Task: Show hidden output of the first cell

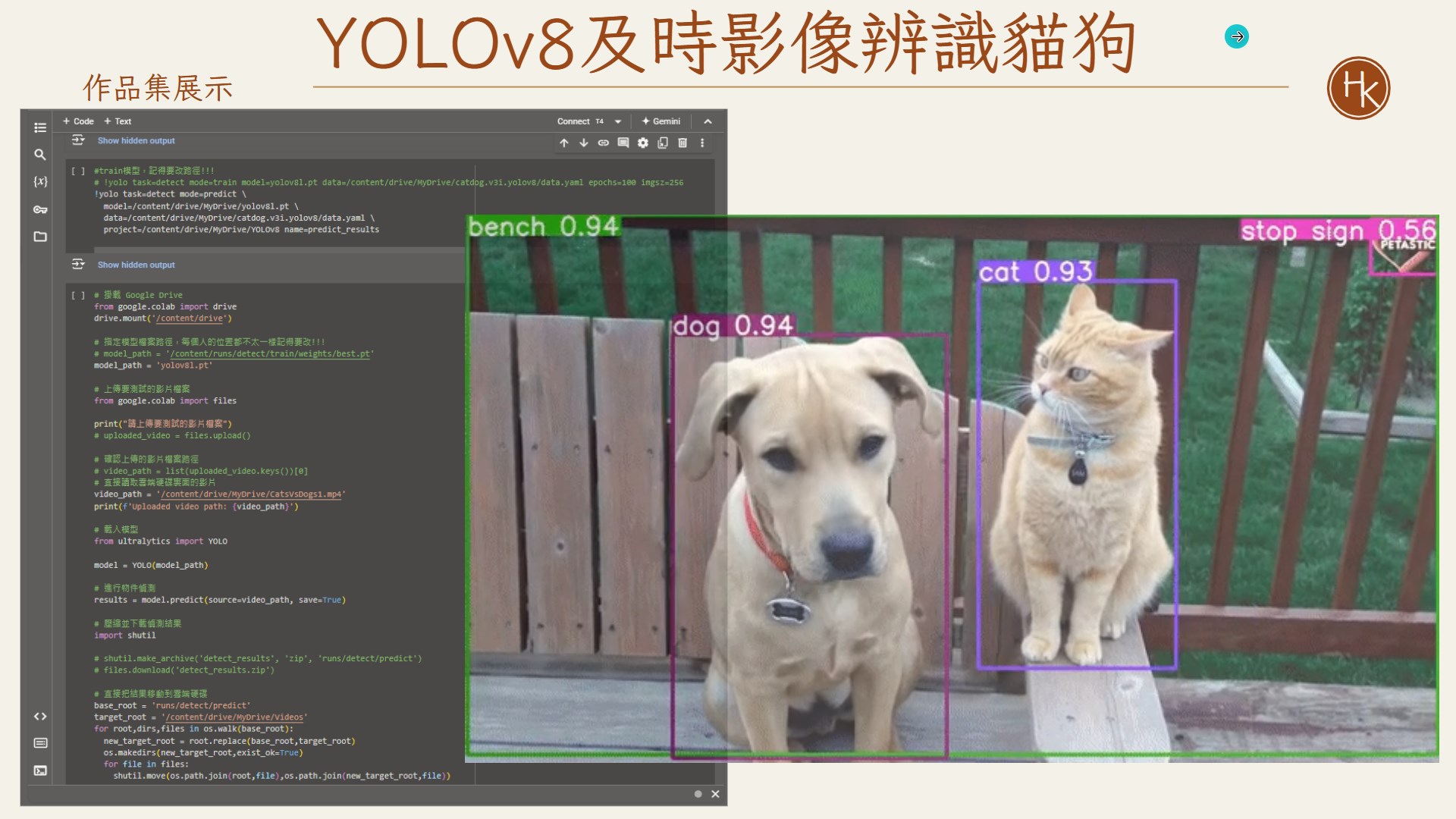Action: tap(136, 140)
